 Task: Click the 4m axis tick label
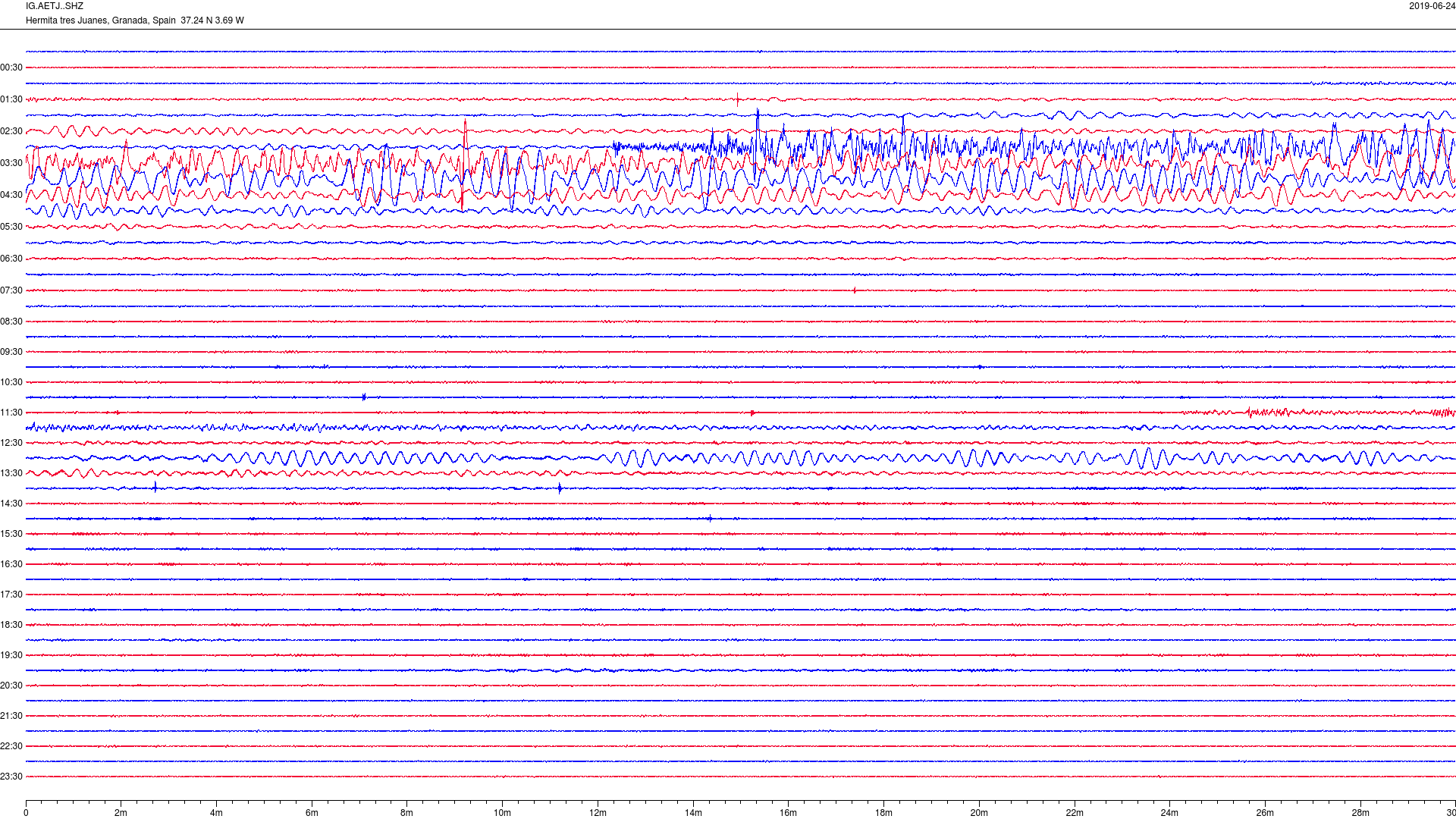tap(216, 813)
